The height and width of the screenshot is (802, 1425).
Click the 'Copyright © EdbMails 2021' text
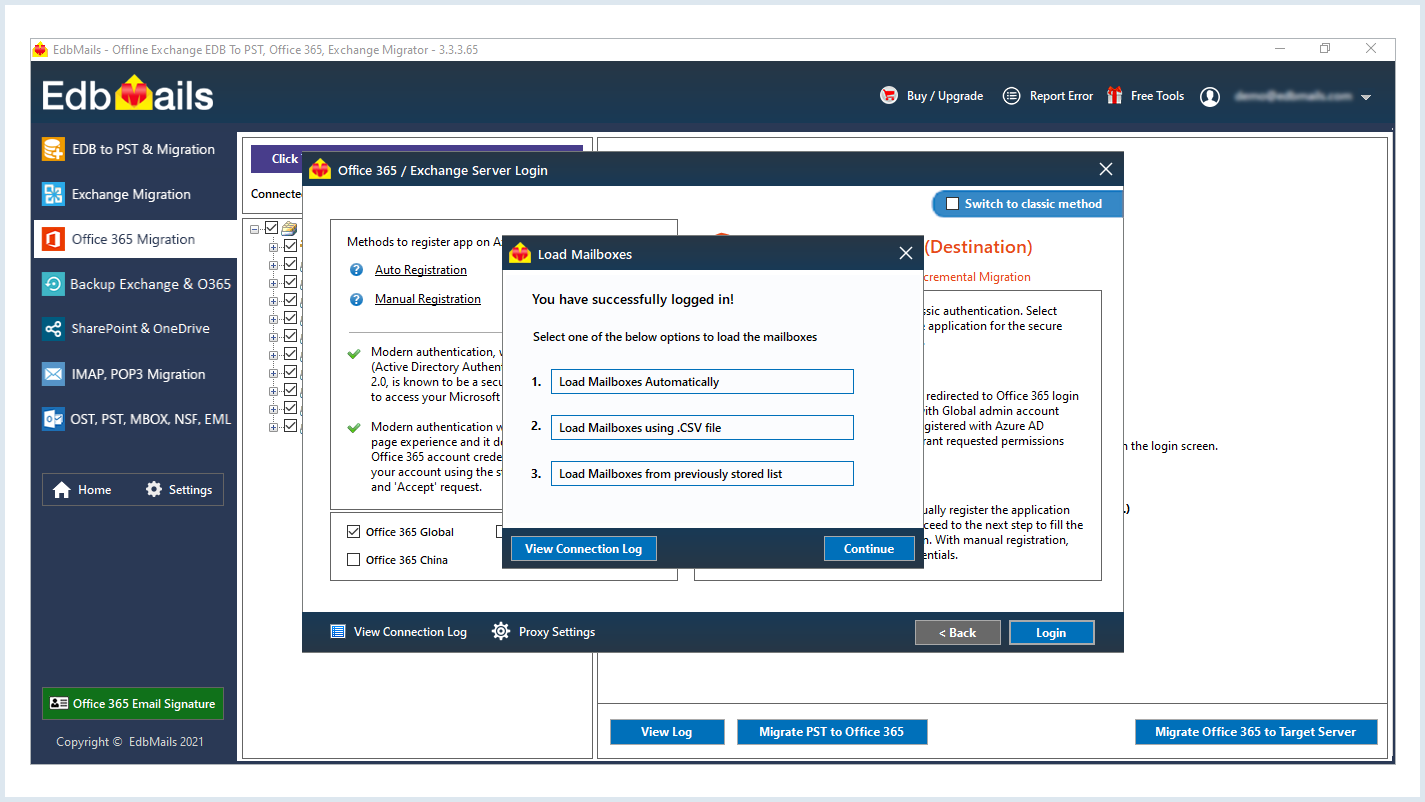click(130, 742)
